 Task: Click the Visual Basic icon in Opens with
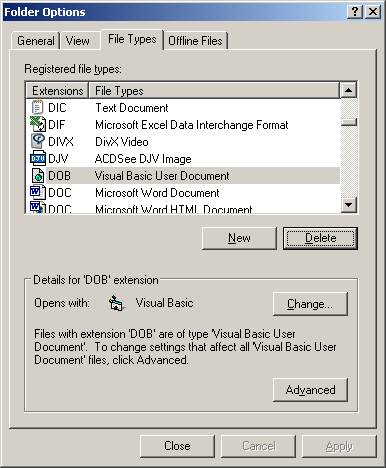117,303
